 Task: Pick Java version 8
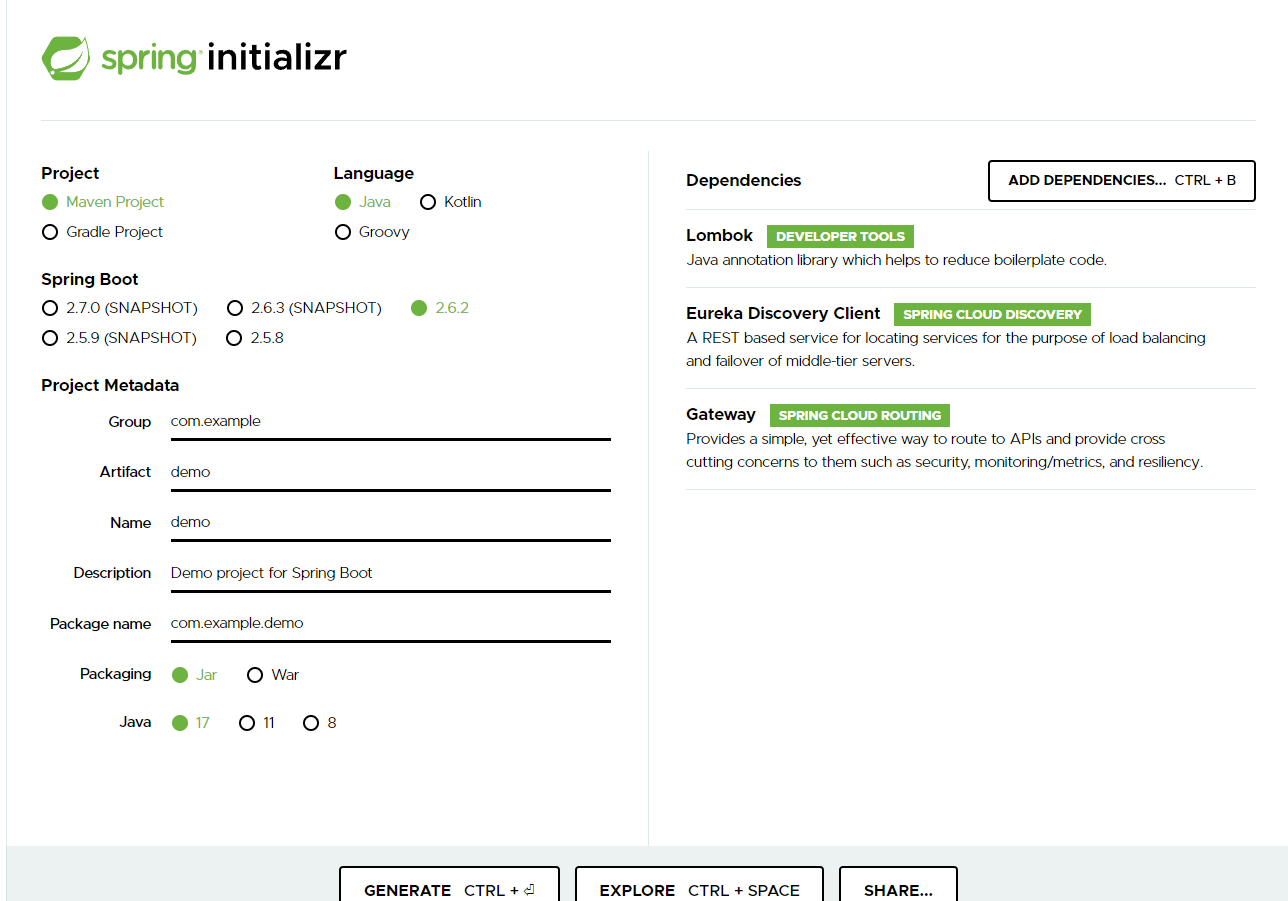point(320,723)
